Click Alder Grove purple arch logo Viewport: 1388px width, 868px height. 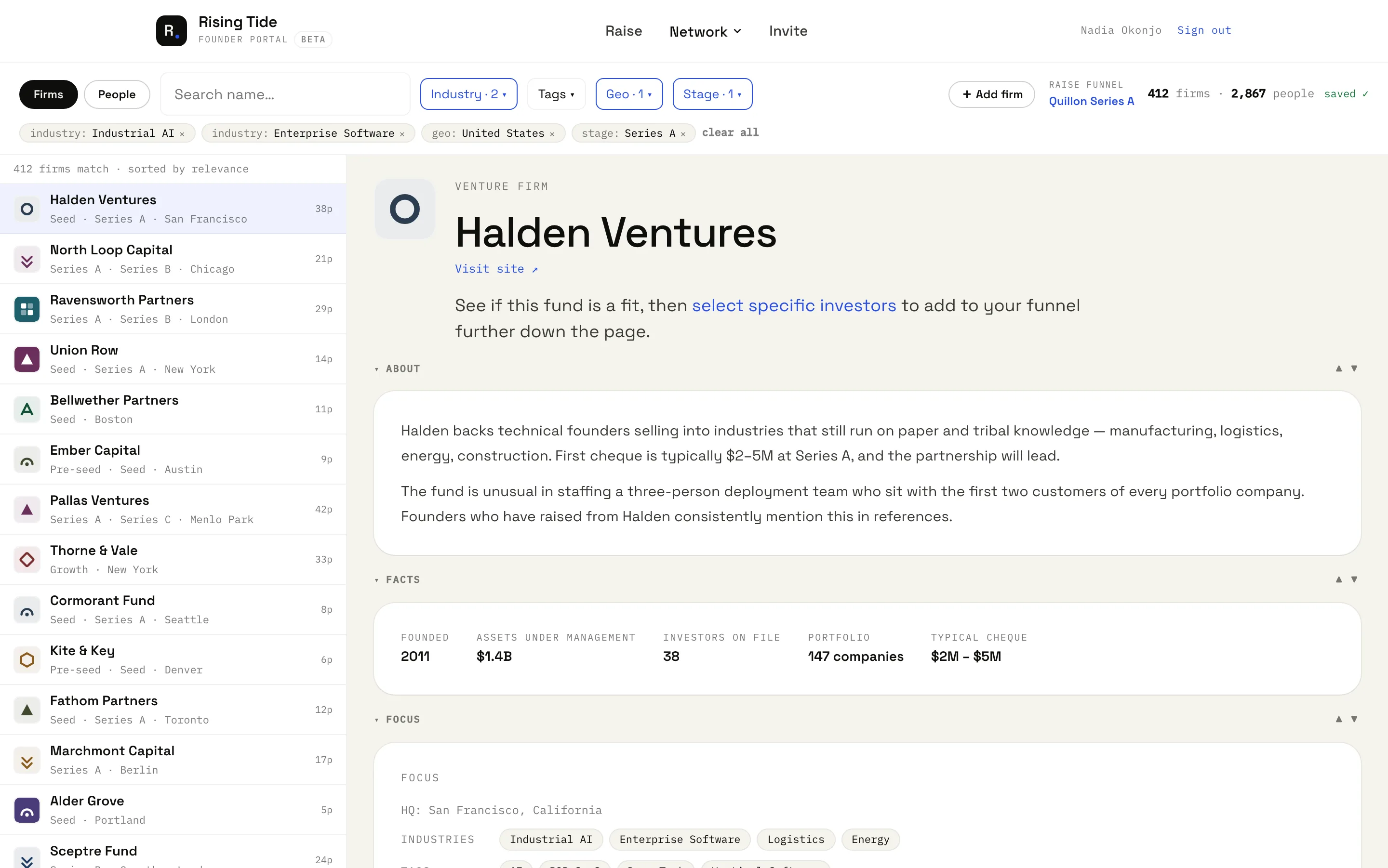pyautogui.click(x=27, y=810)
